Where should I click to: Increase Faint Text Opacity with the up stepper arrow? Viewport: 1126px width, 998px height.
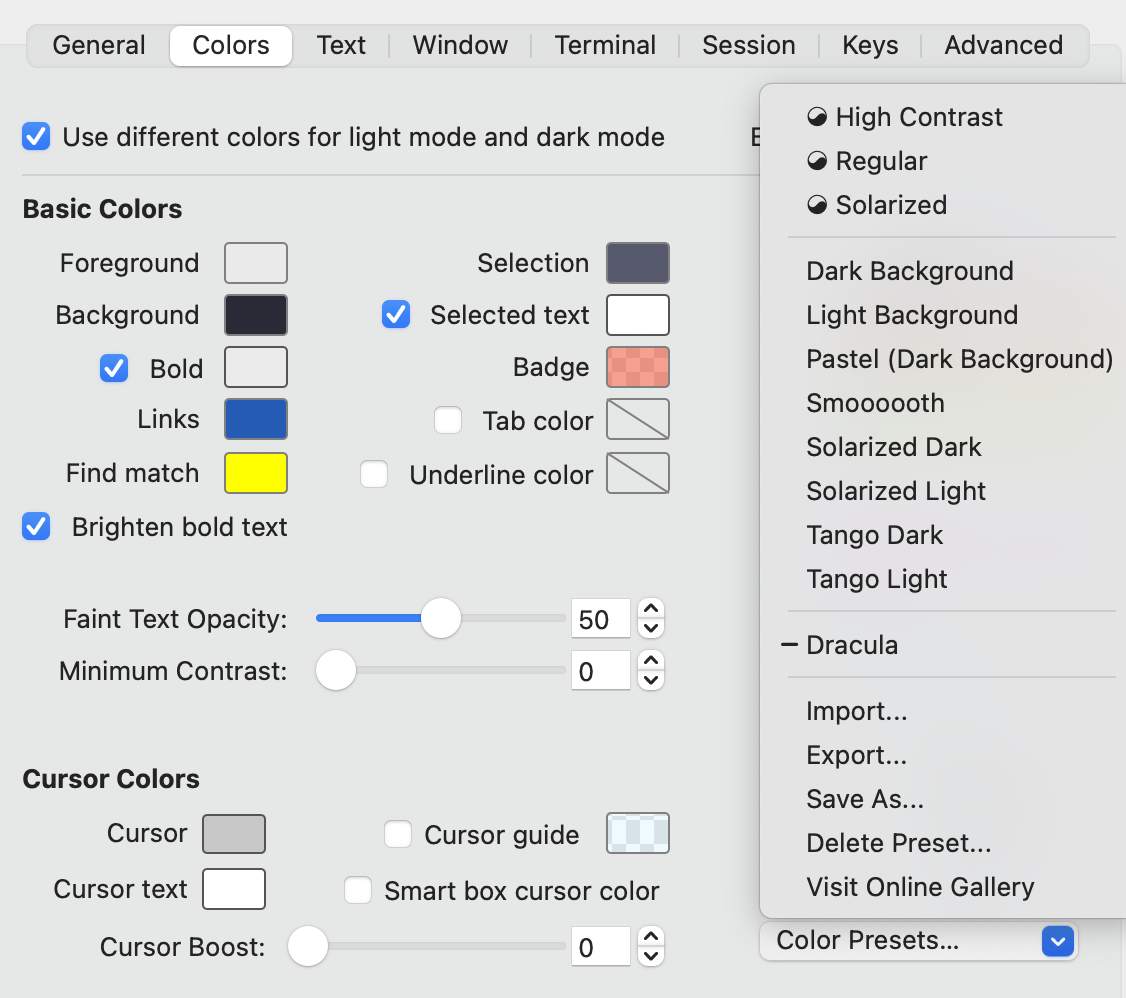pos(651,609)
